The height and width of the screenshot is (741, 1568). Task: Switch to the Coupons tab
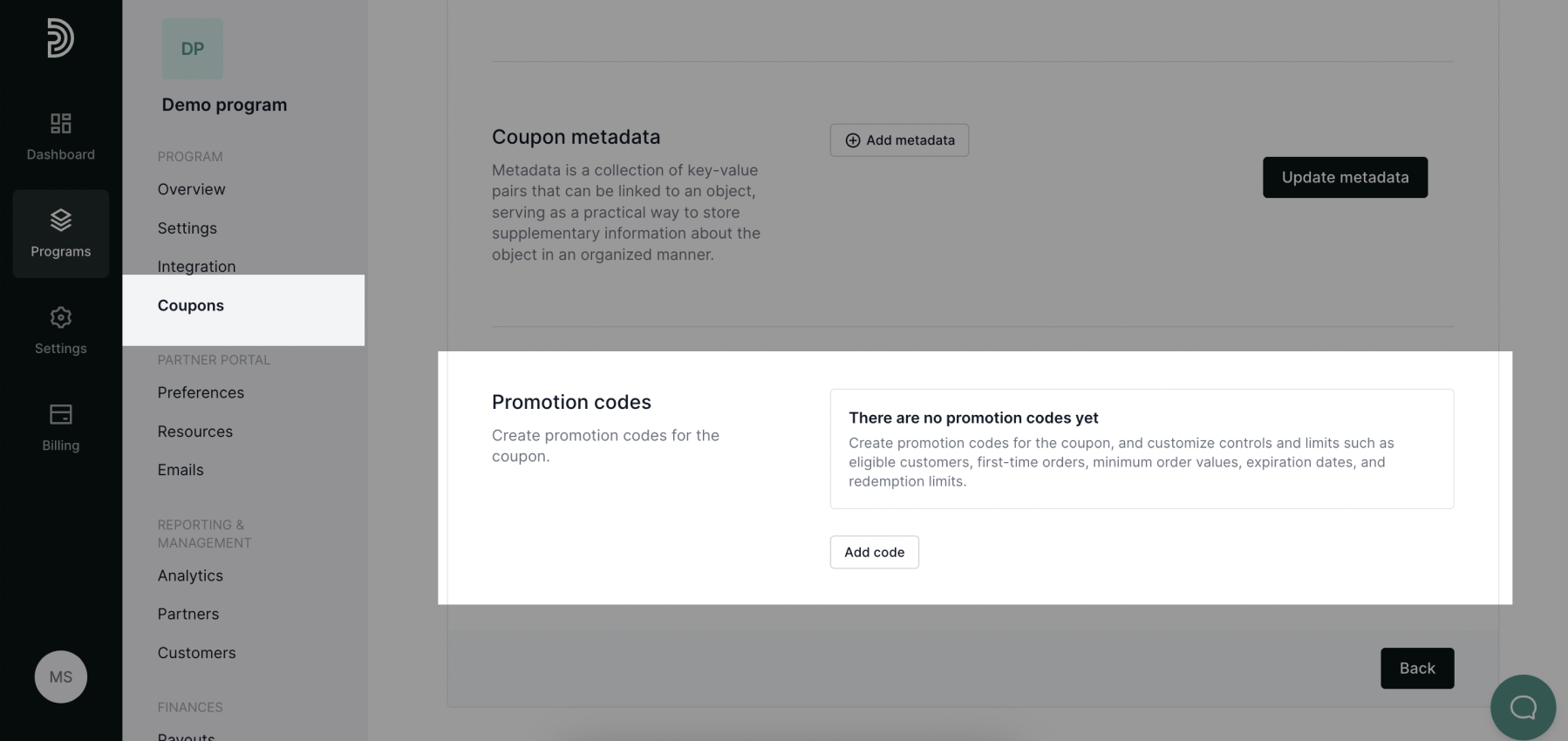(190, 305)
